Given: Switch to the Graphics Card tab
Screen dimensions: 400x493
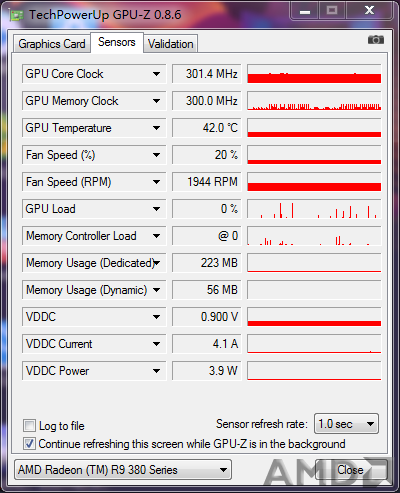Looking at the screenshot, I should (x=52, y=44).
